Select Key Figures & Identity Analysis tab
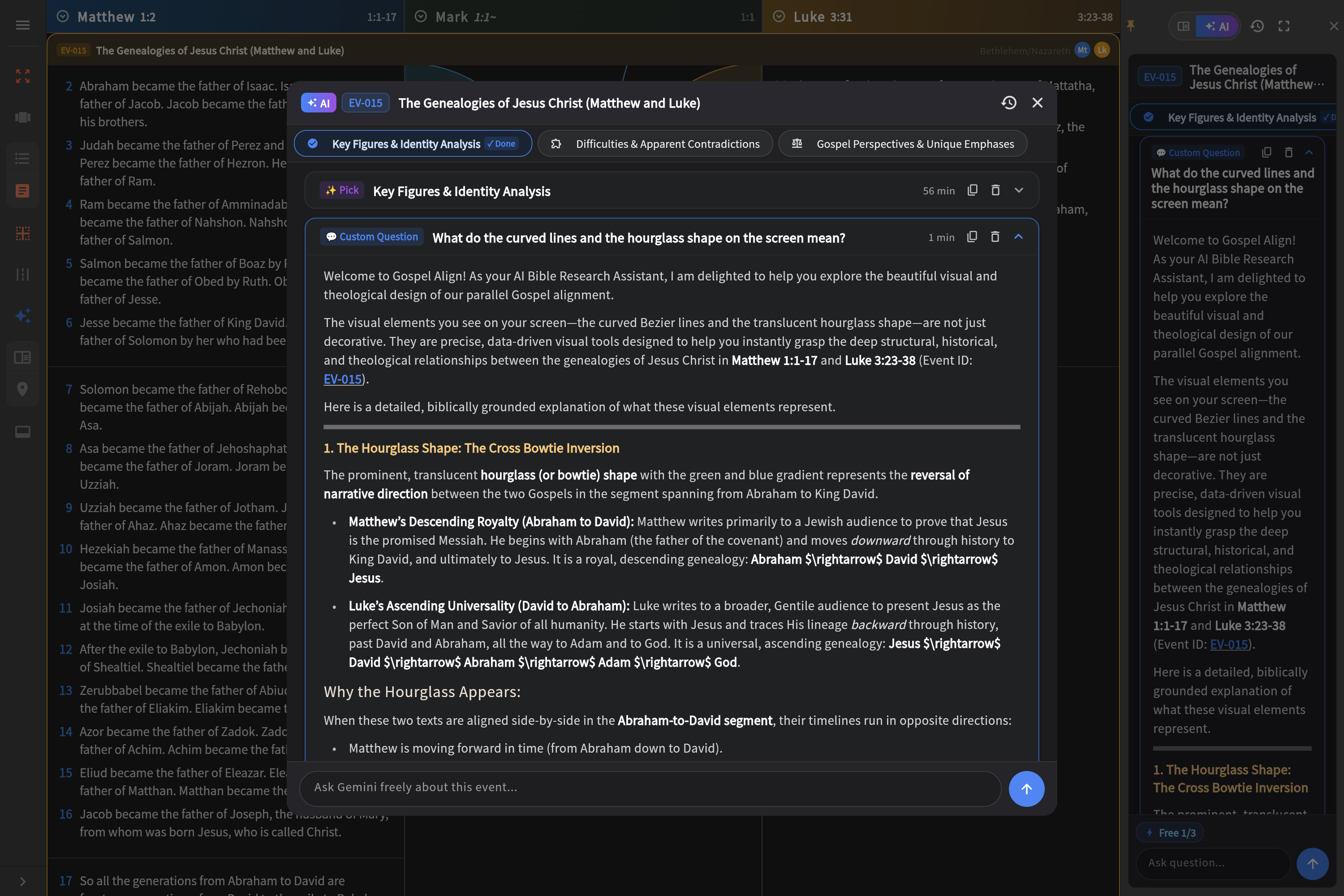This screenshot has height=896, width=1344. coord(413,143)
